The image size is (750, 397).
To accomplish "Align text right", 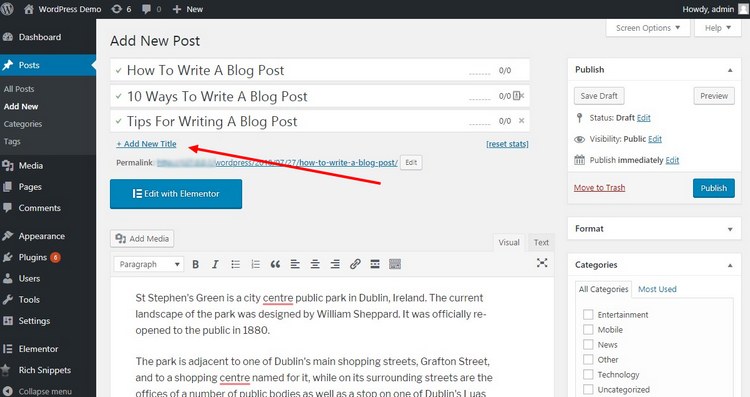I will tap(335, 264).
